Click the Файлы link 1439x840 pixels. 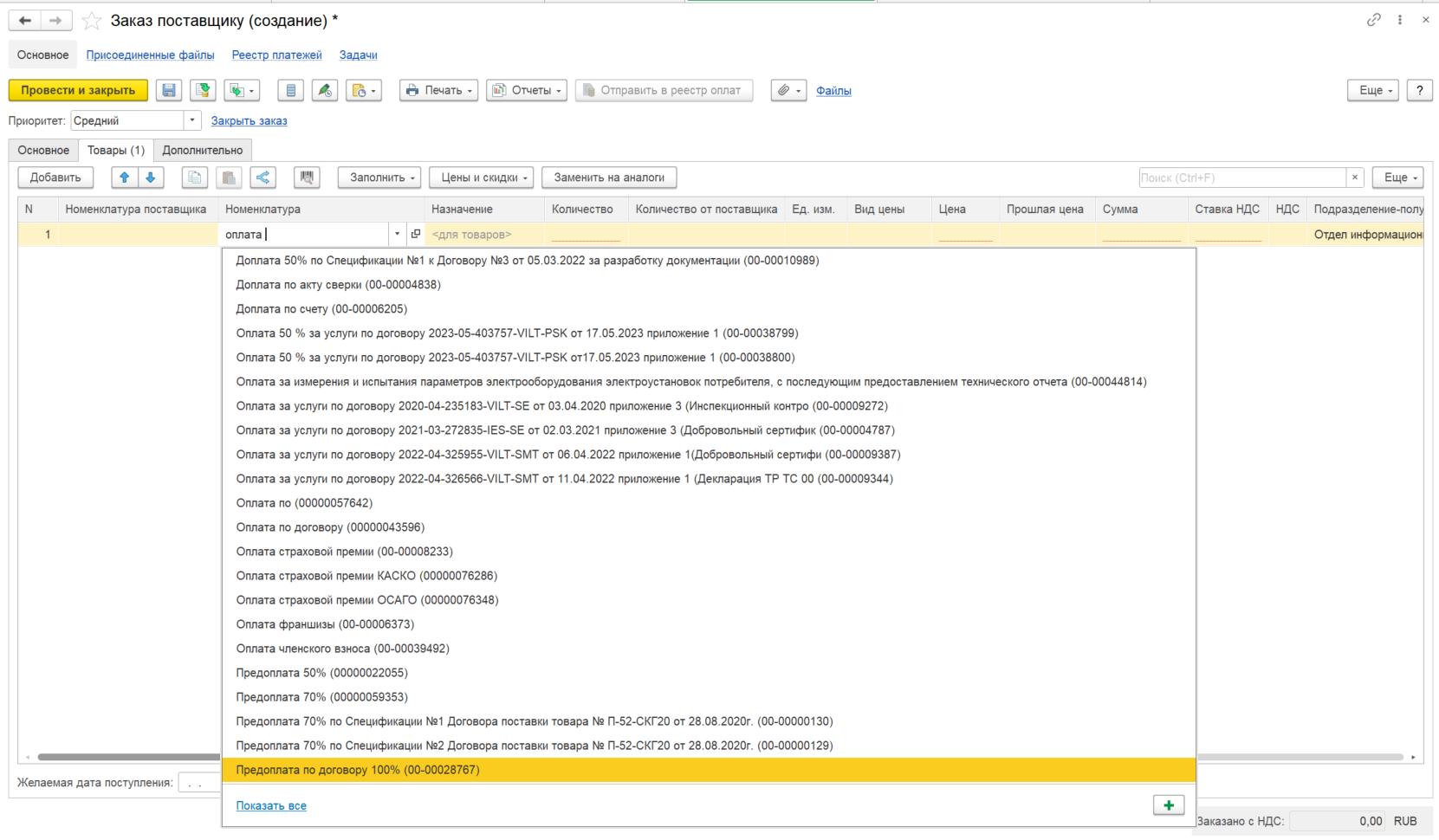(833, 90)
